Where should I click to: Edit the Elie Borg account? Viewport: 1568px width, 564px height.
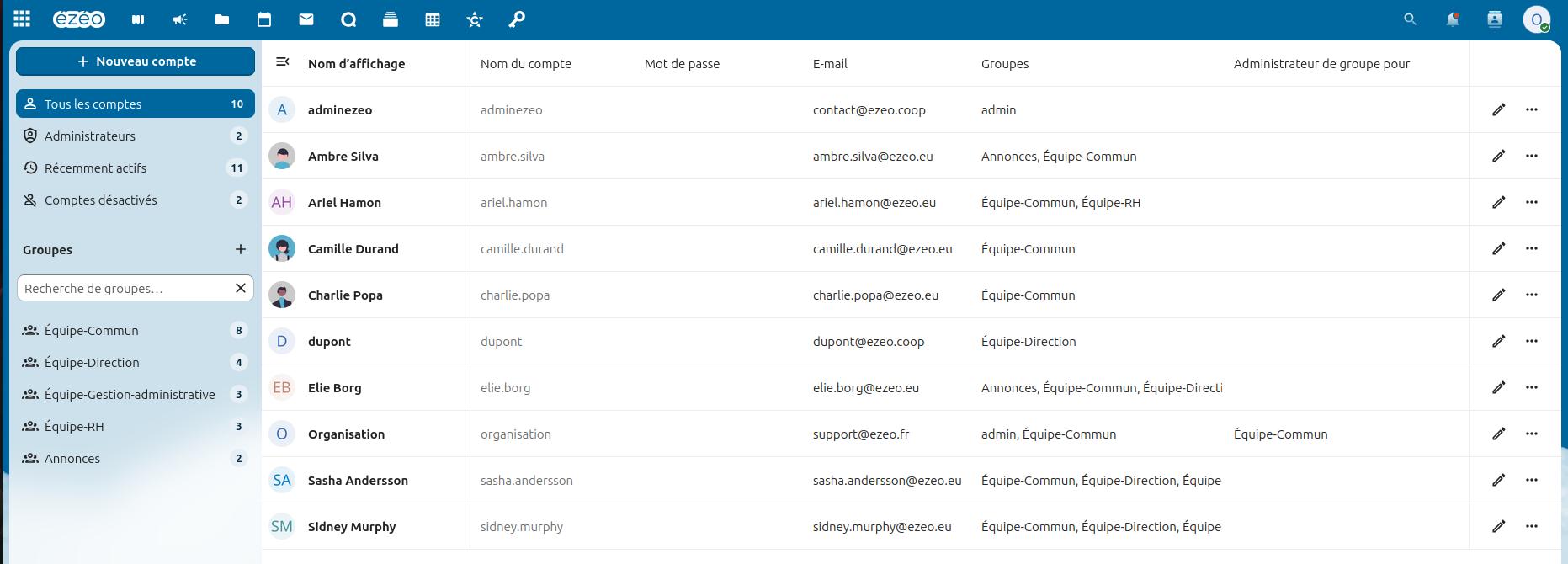1499,387
